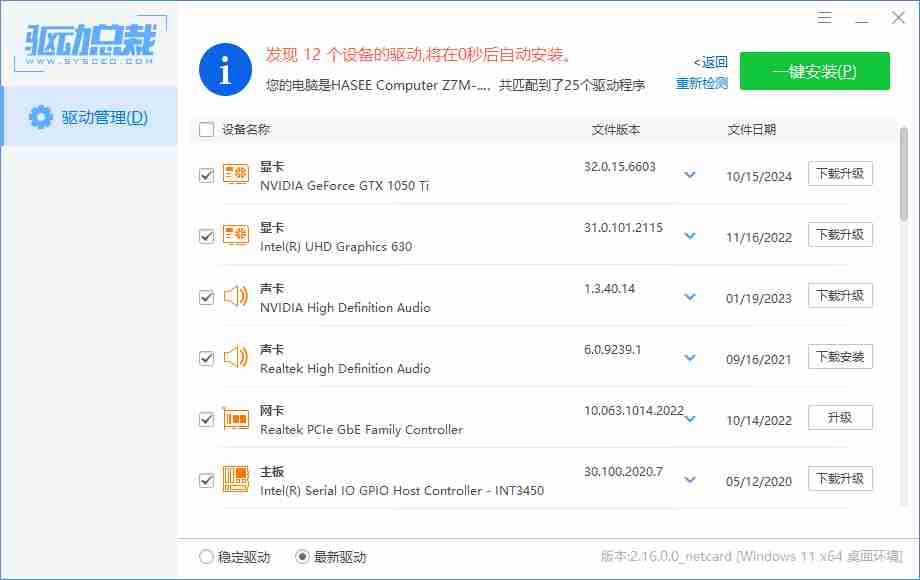Click the 重新检测 link

tap(702, 84)
